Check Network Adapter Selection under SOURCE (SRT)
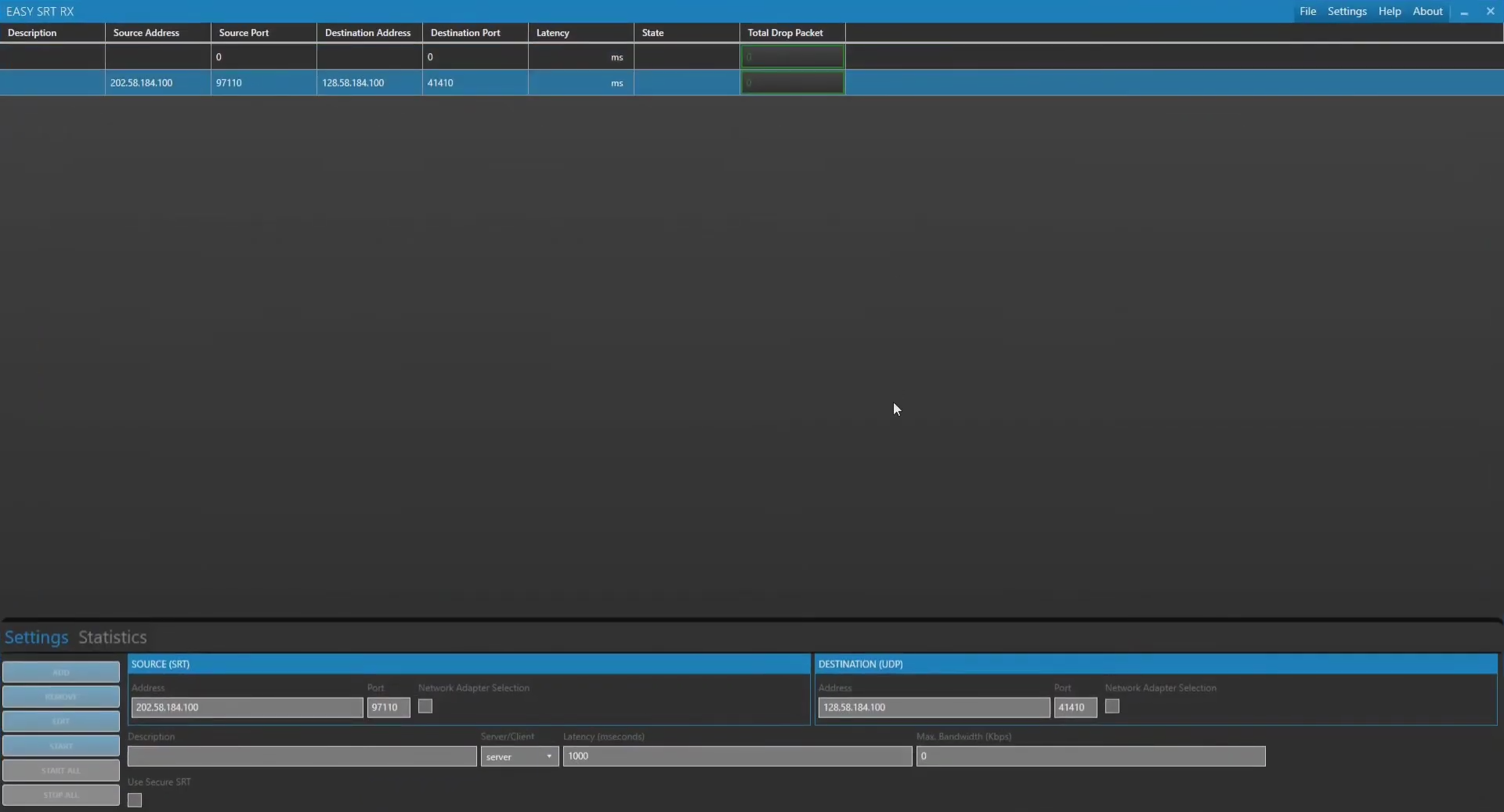1504x812 pixels. pyautogui.click(x=424, y=706)
